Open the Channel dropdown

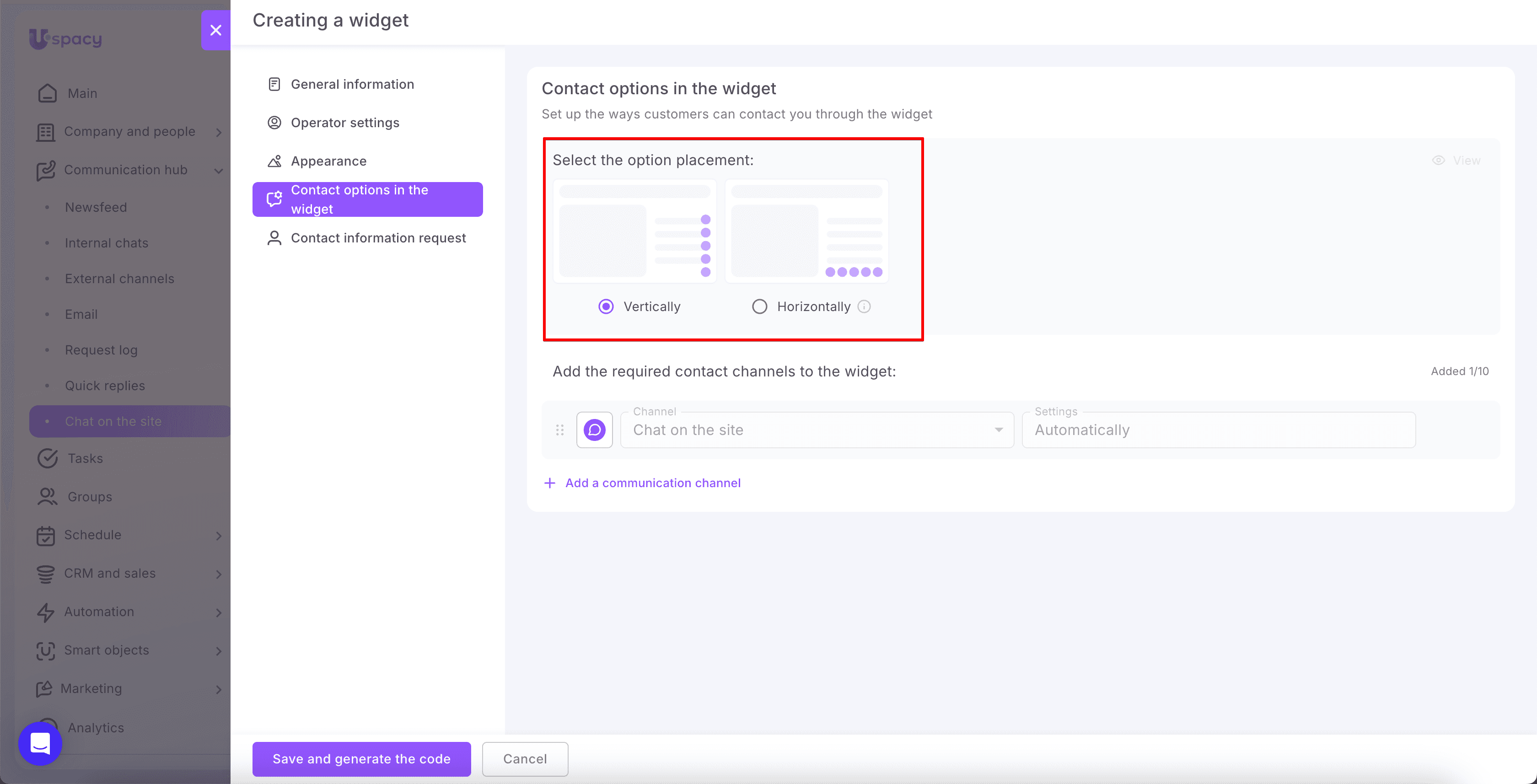(x=817, y=430)
